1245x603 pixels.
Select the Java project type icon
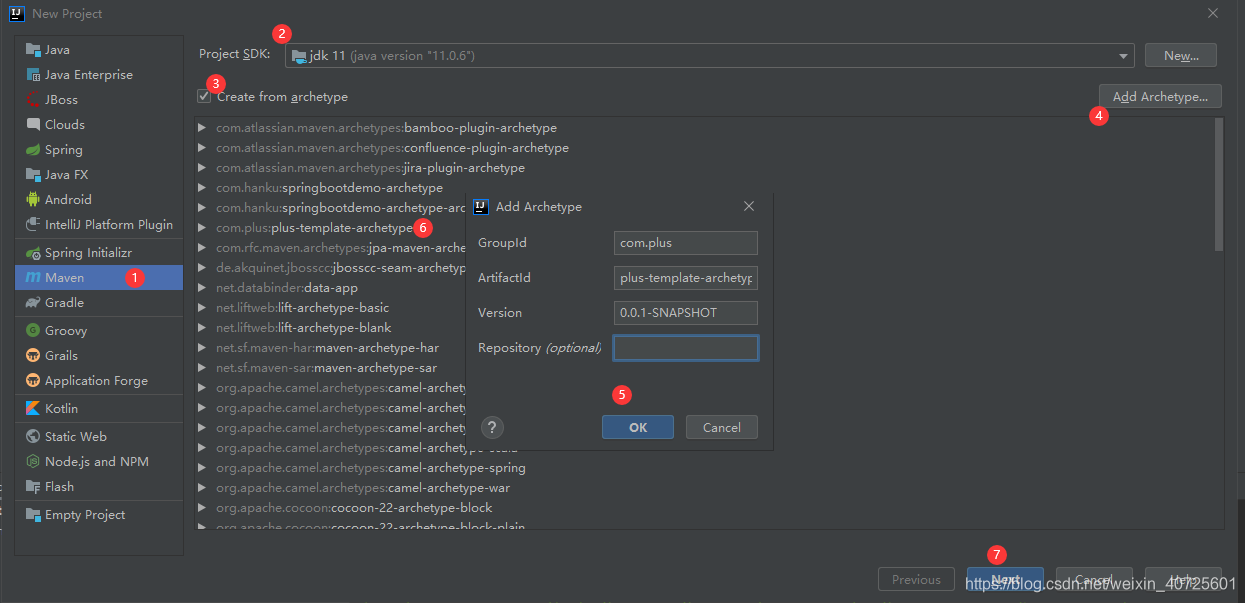[x=34, y=50]
